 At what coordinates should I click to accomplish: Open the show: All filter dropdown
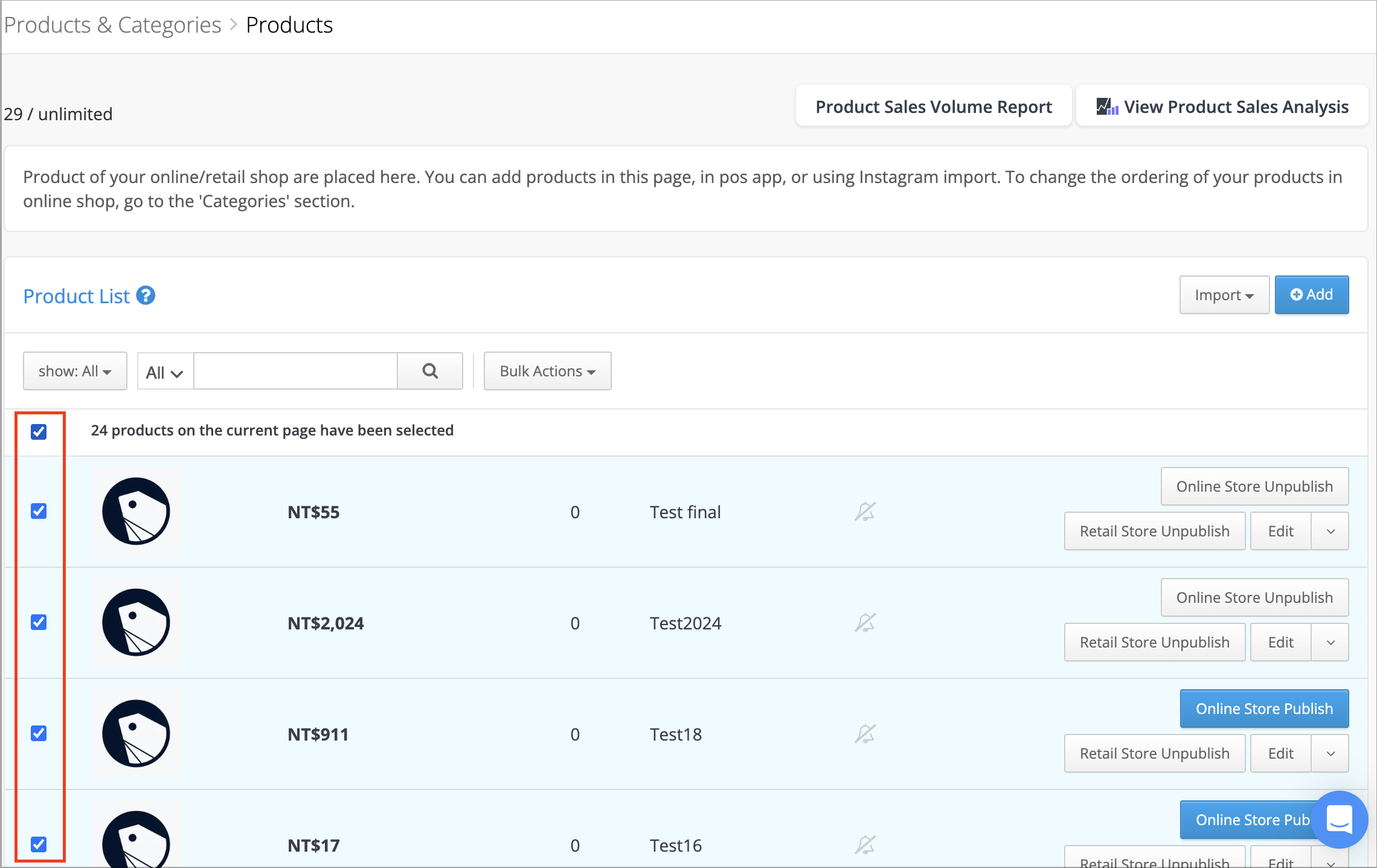75,371
